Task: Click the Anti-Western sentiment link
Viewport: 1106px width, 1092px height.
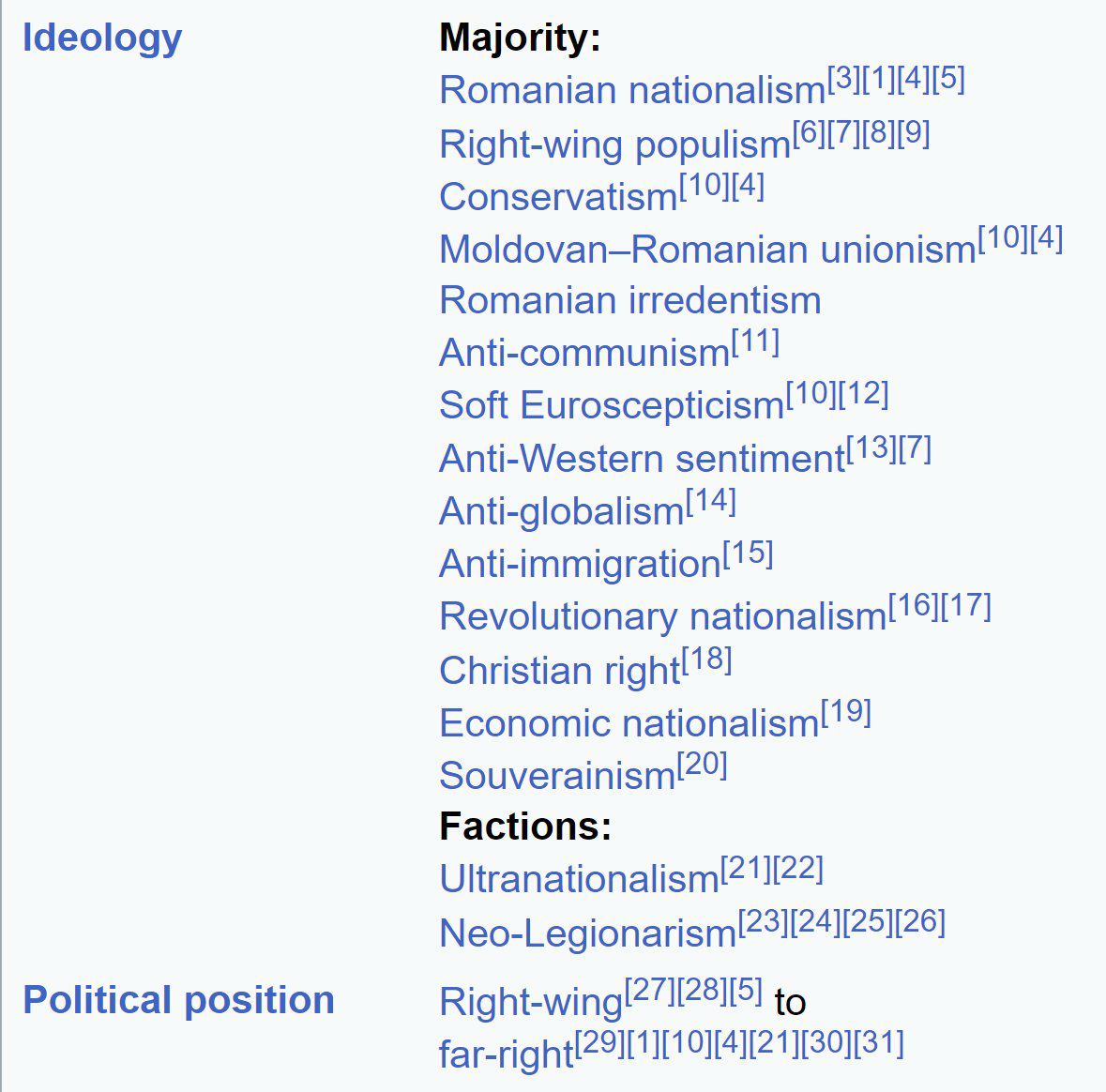Action: pos(642,459)
